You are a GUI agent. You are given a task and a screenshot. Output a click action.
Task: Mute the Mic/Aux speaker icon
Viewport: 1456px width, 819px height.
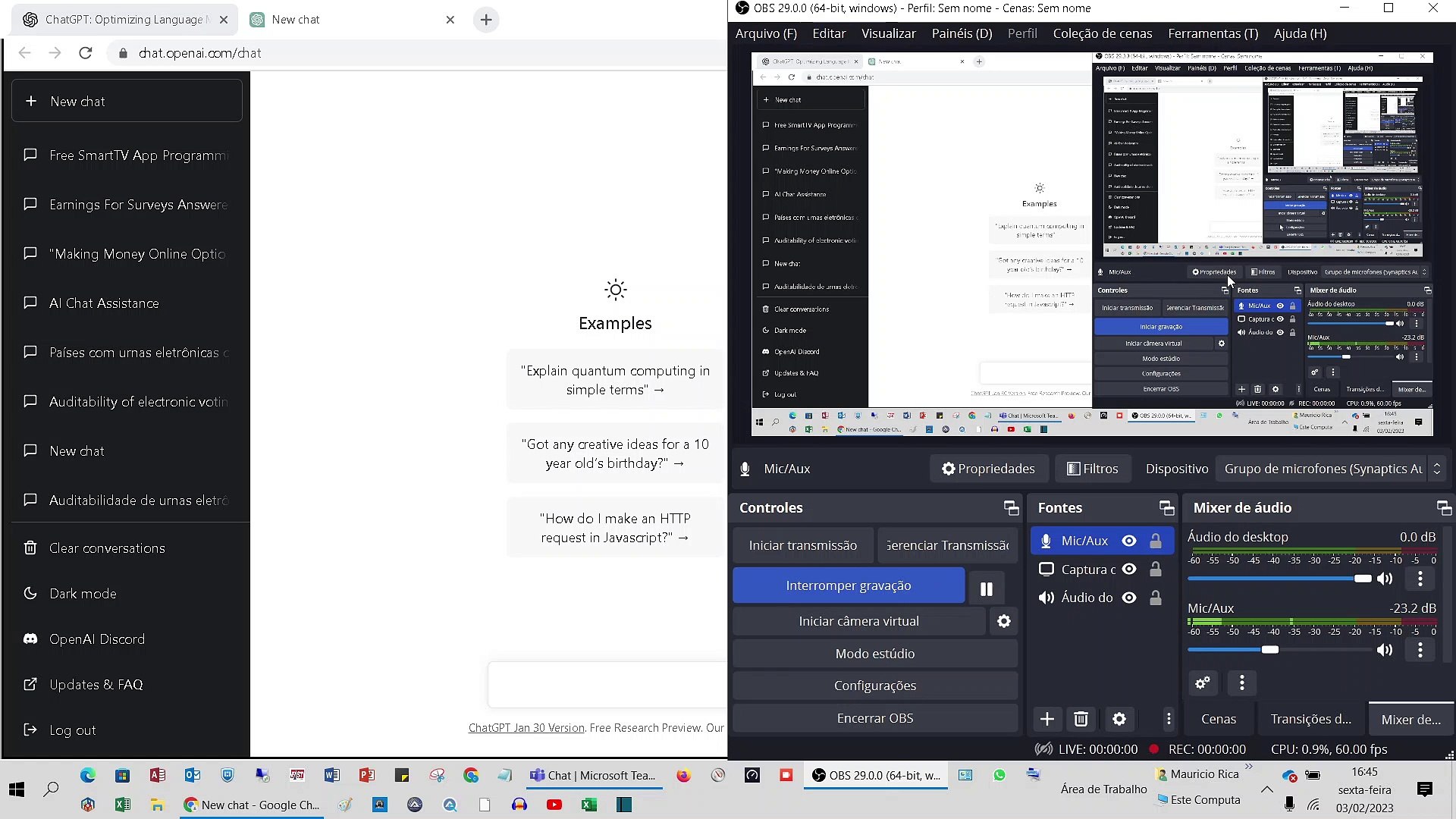pyautogui.click(x=1385, y=650)
